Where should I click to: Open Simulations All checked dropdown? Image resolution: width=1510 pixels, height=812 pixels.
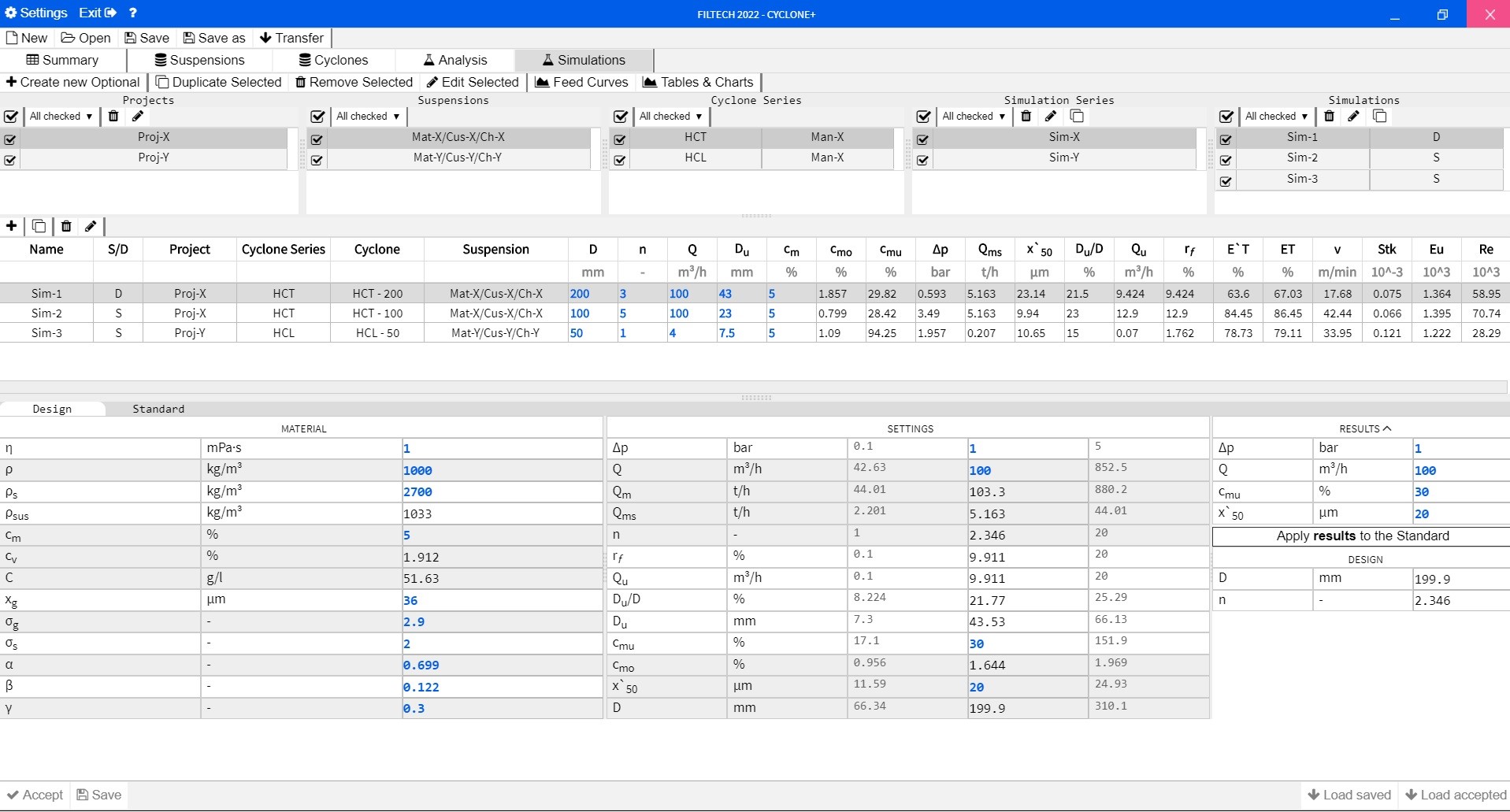(x=1277, y=117)
